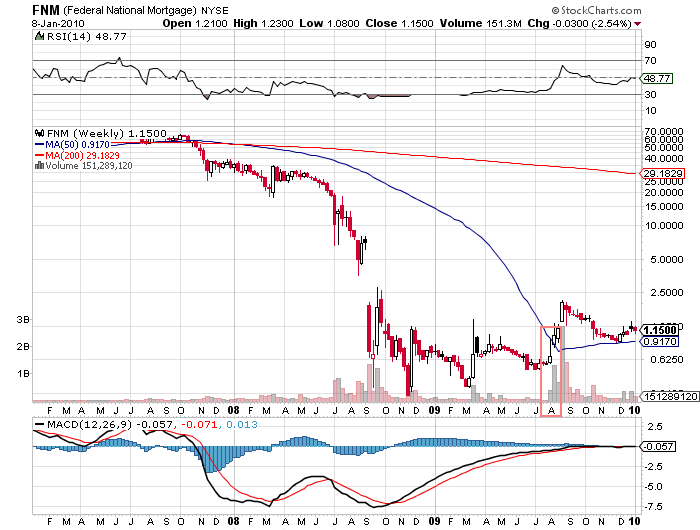The width and height of the screenshot is (700, 530).
Task: Click the Low 1.0800 value
Action: 329,23
